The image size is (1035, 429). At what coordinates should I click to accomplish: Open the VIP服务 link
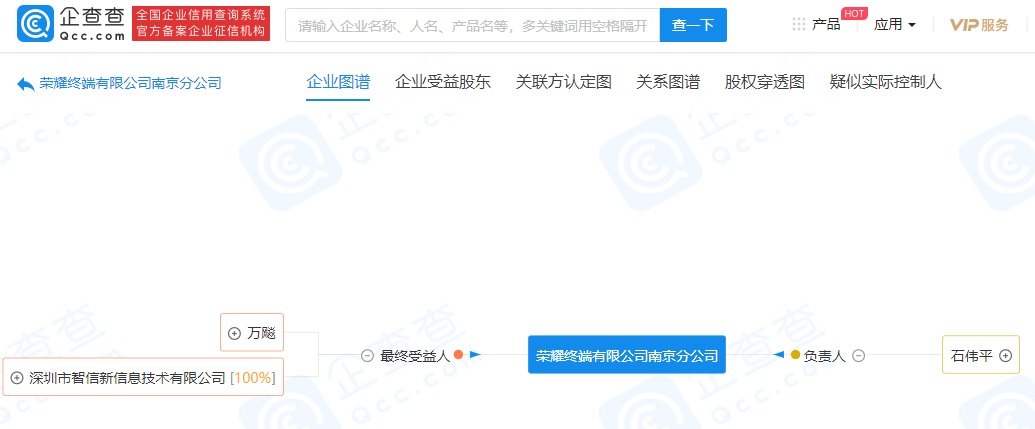coord(980,25)
